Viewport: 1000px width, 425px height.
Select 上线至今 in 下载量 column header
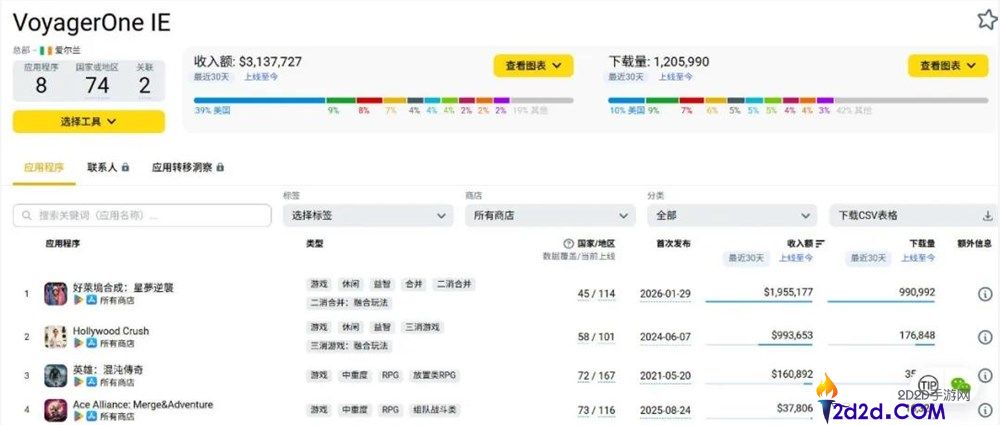918,258
